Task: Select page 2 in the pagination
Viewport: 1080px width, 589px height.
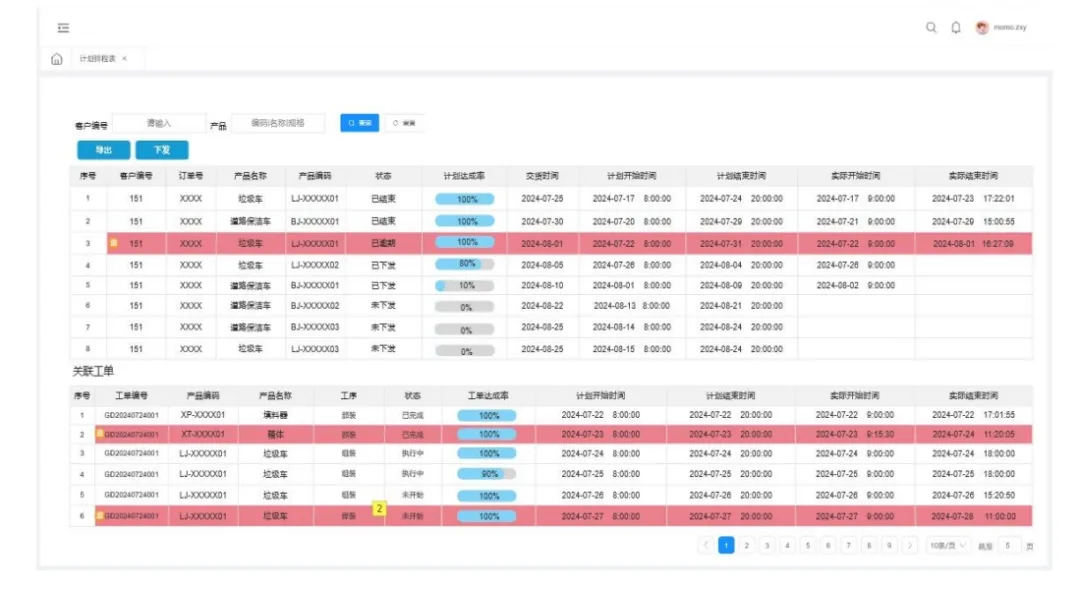Action: pyautogui.click(x=747, y=545)
